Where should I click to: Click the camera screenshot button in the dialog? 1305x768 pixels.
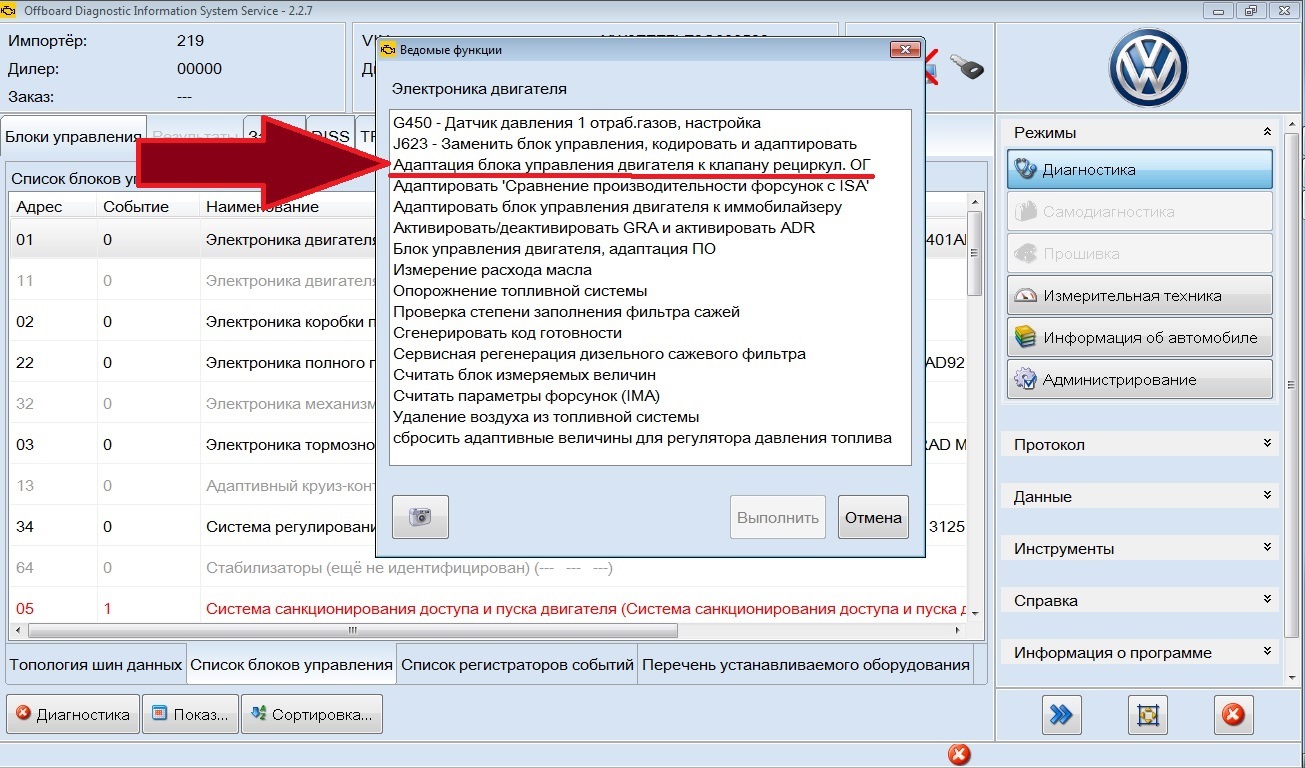click(420, 517)
